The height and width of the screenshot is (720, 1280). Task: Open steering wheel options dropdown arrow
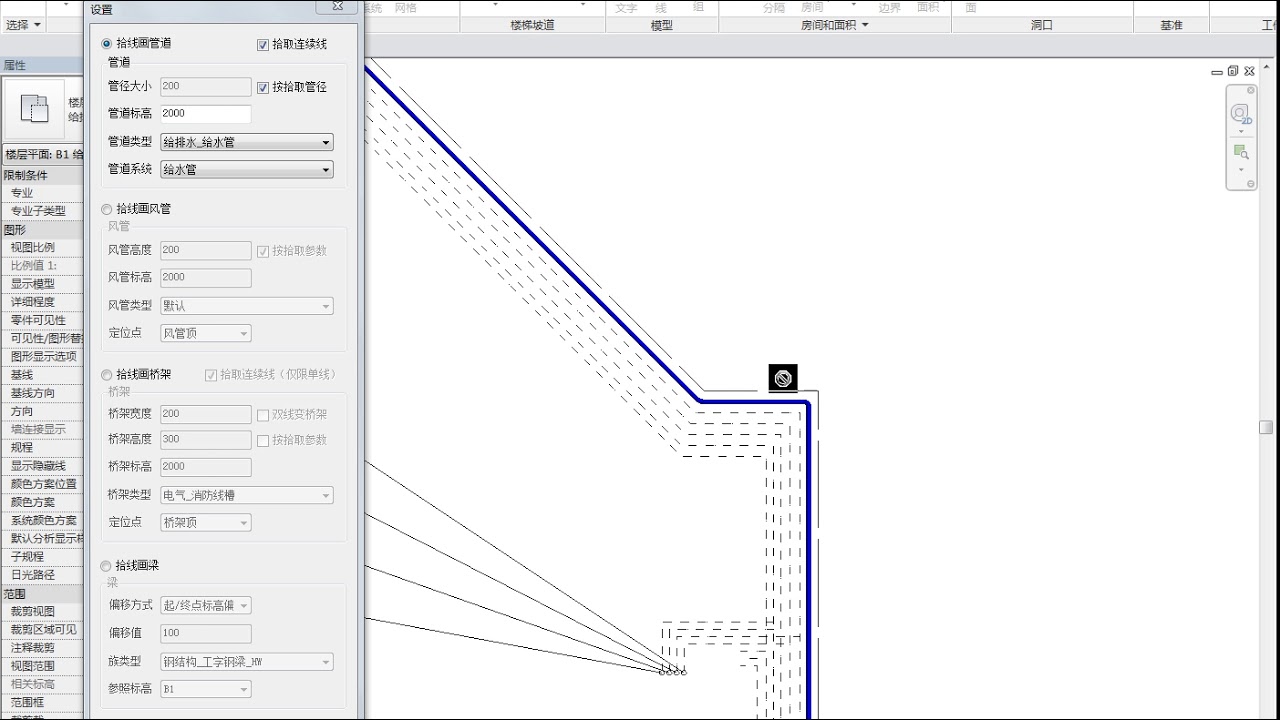point(1241,131)
